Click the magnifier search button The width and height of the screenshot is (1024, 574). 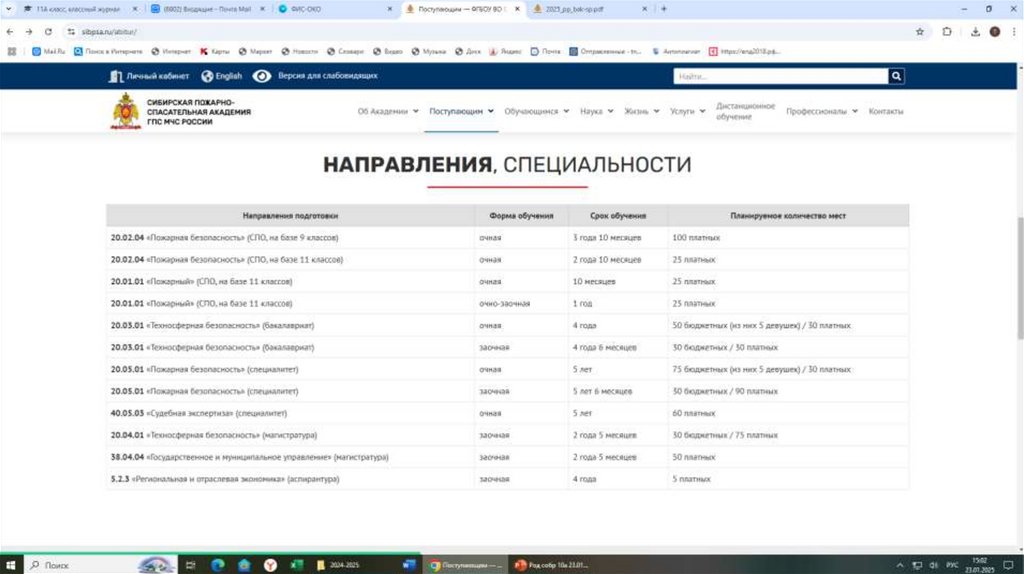click(896, 76)
